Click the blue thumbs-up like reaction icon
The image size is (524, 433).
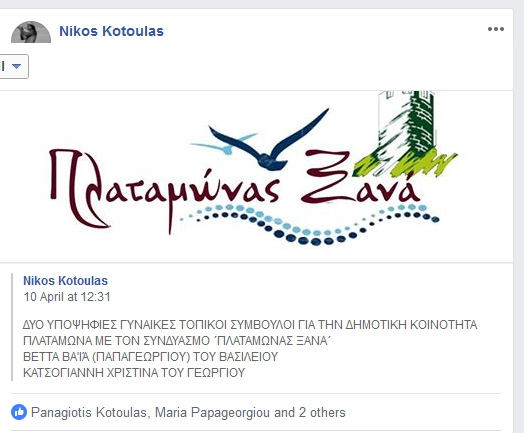(x=19, y=412)
